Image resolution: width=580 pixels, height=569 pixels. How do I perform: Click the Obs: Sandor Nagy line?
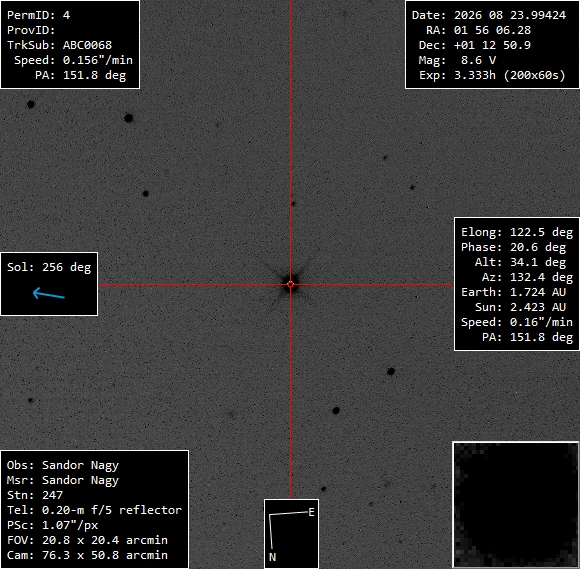click(63, 465)
